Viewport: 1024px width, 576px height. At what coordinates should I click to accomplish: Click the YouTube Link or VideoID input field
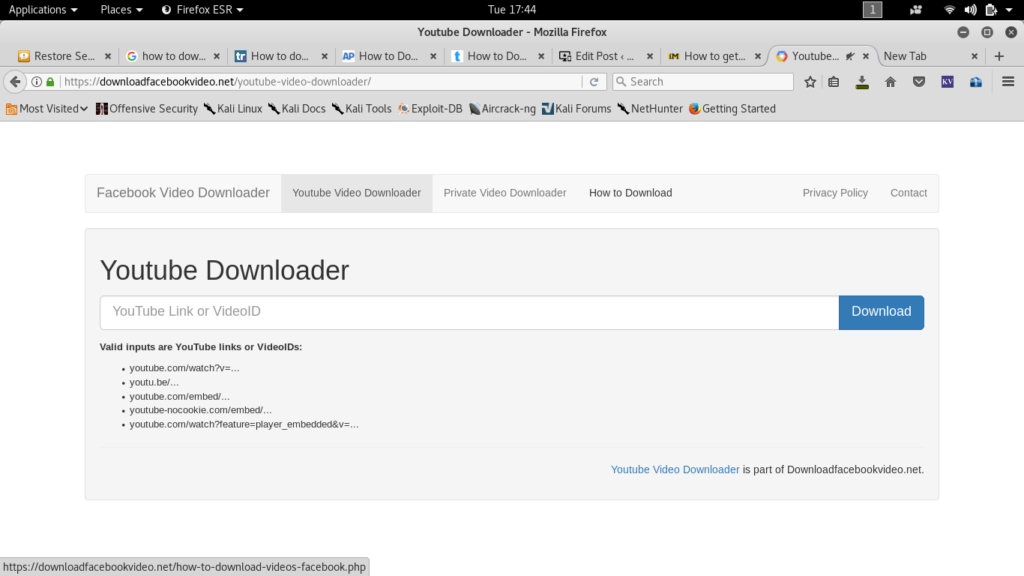click(x=460, y=312)
